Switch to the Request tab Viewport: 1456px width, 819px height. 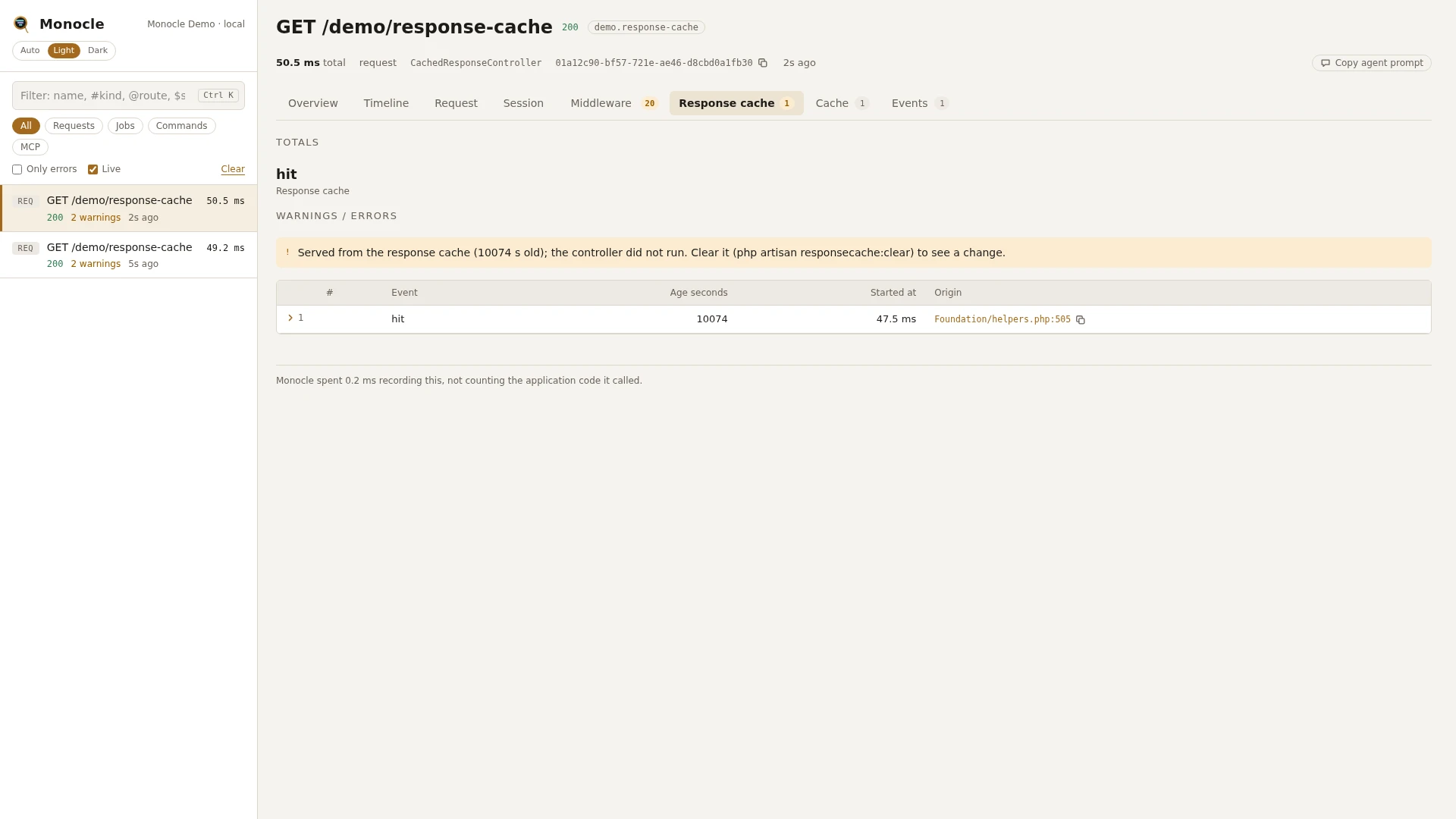[456, 103]
